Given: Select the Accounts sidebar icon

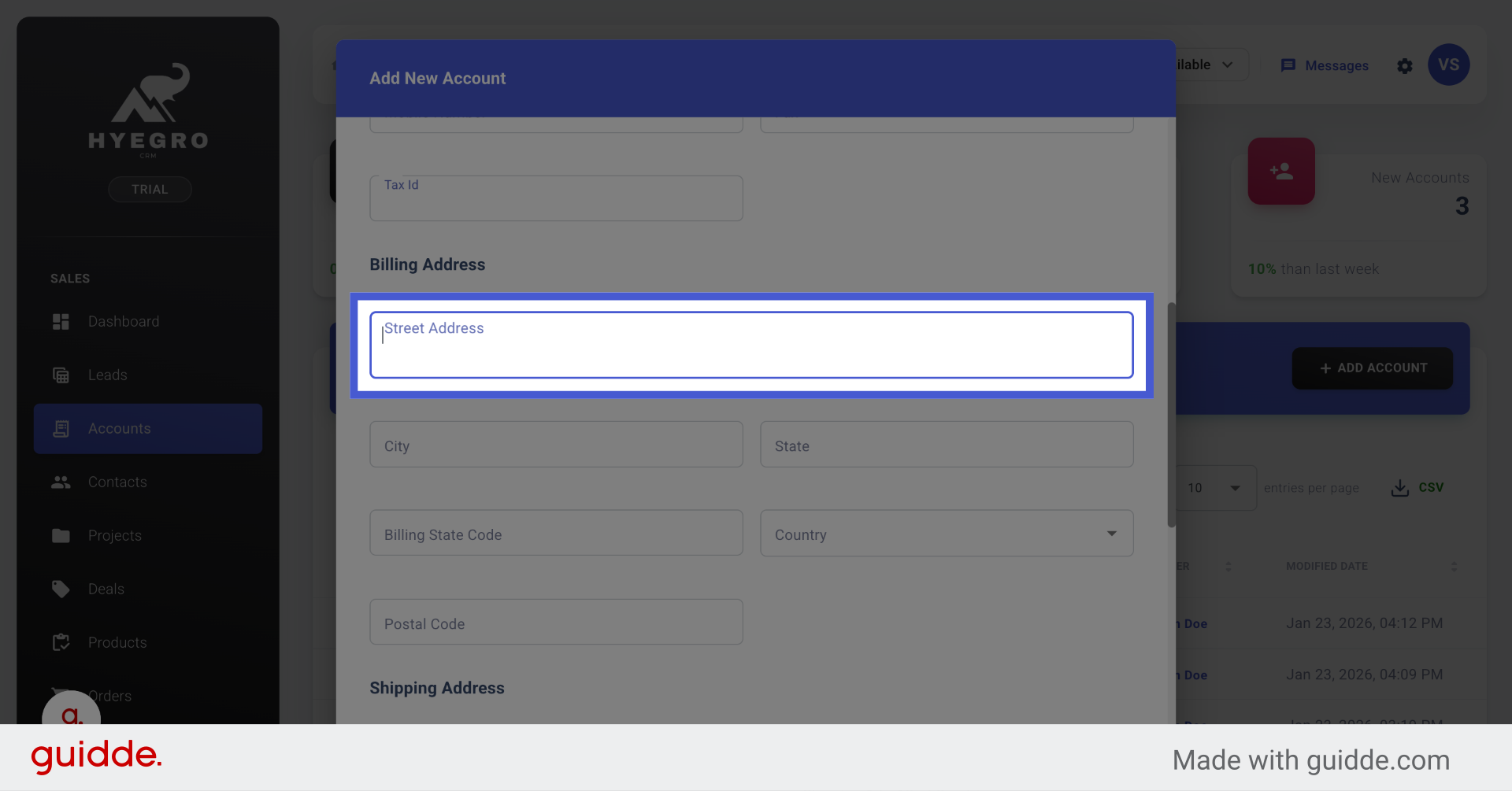Looking at the screenshot, I should pos(61,428).
